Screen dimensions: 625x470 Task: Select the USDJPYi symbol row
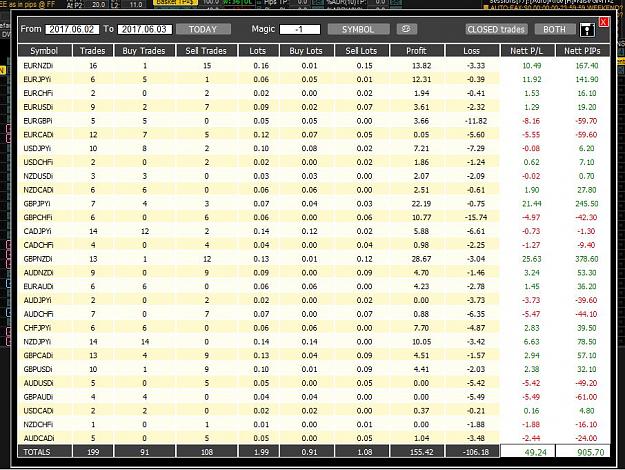tap(314, 148)
